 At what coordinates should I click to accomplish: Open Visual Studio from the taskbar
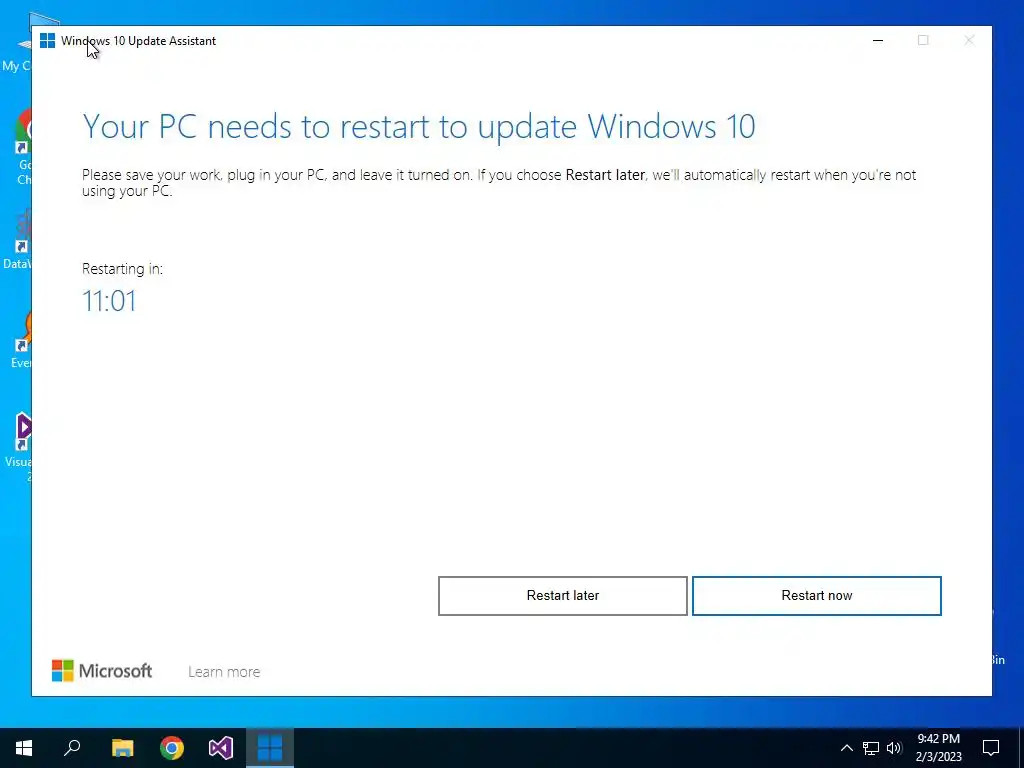coord(221,748)
